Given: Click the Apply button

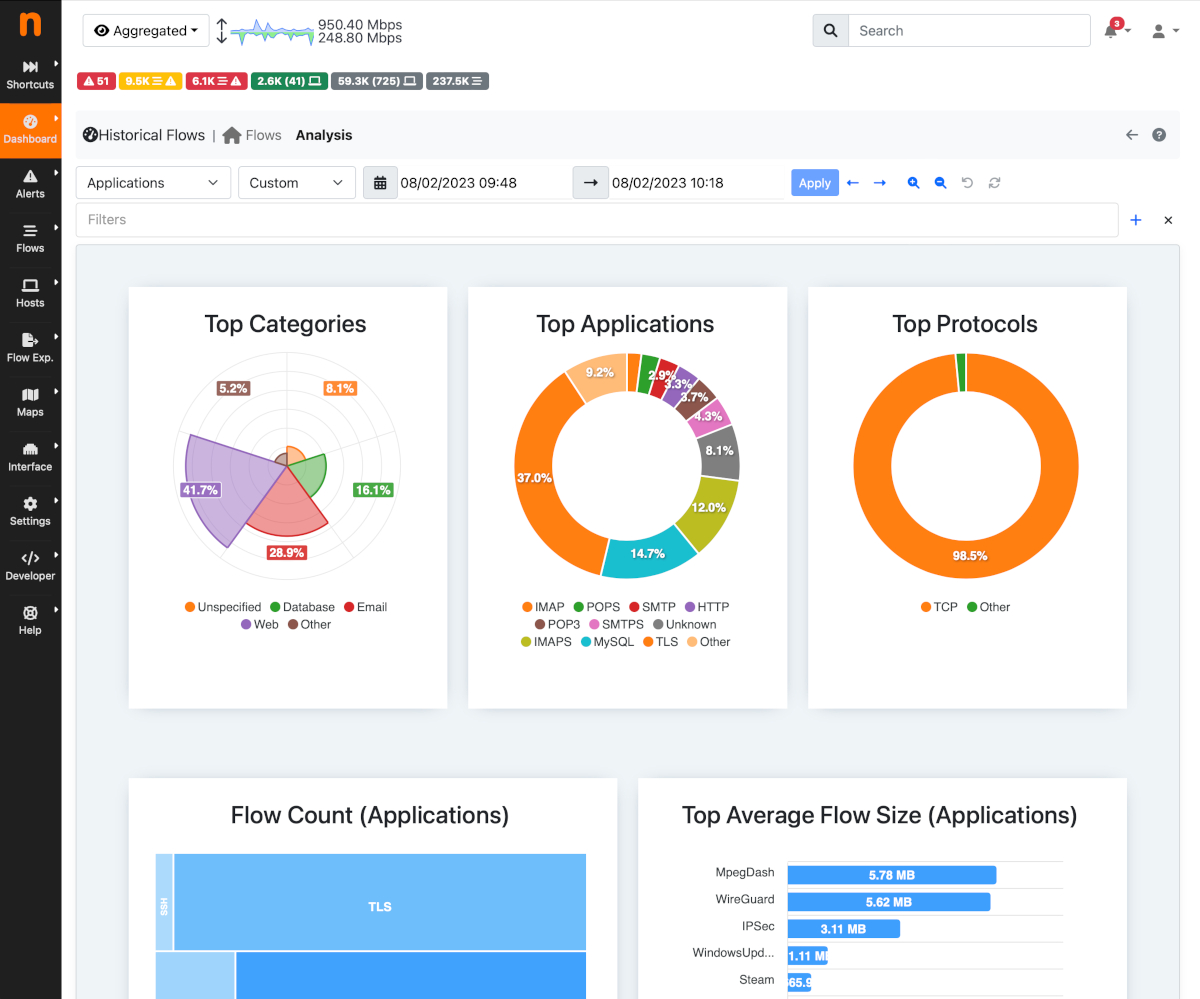Looking at the screenshot, I should [x=814, y=182].
